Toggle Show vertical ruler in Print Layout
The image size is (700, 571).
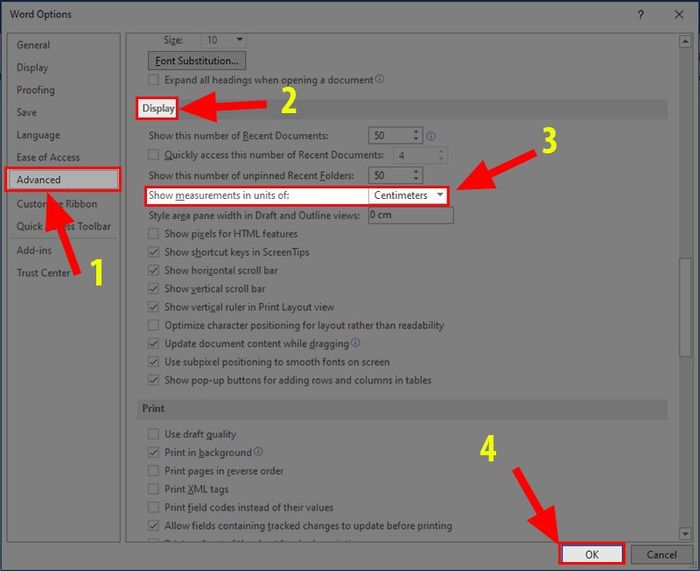pyautogui.click(x=153, y=307)
